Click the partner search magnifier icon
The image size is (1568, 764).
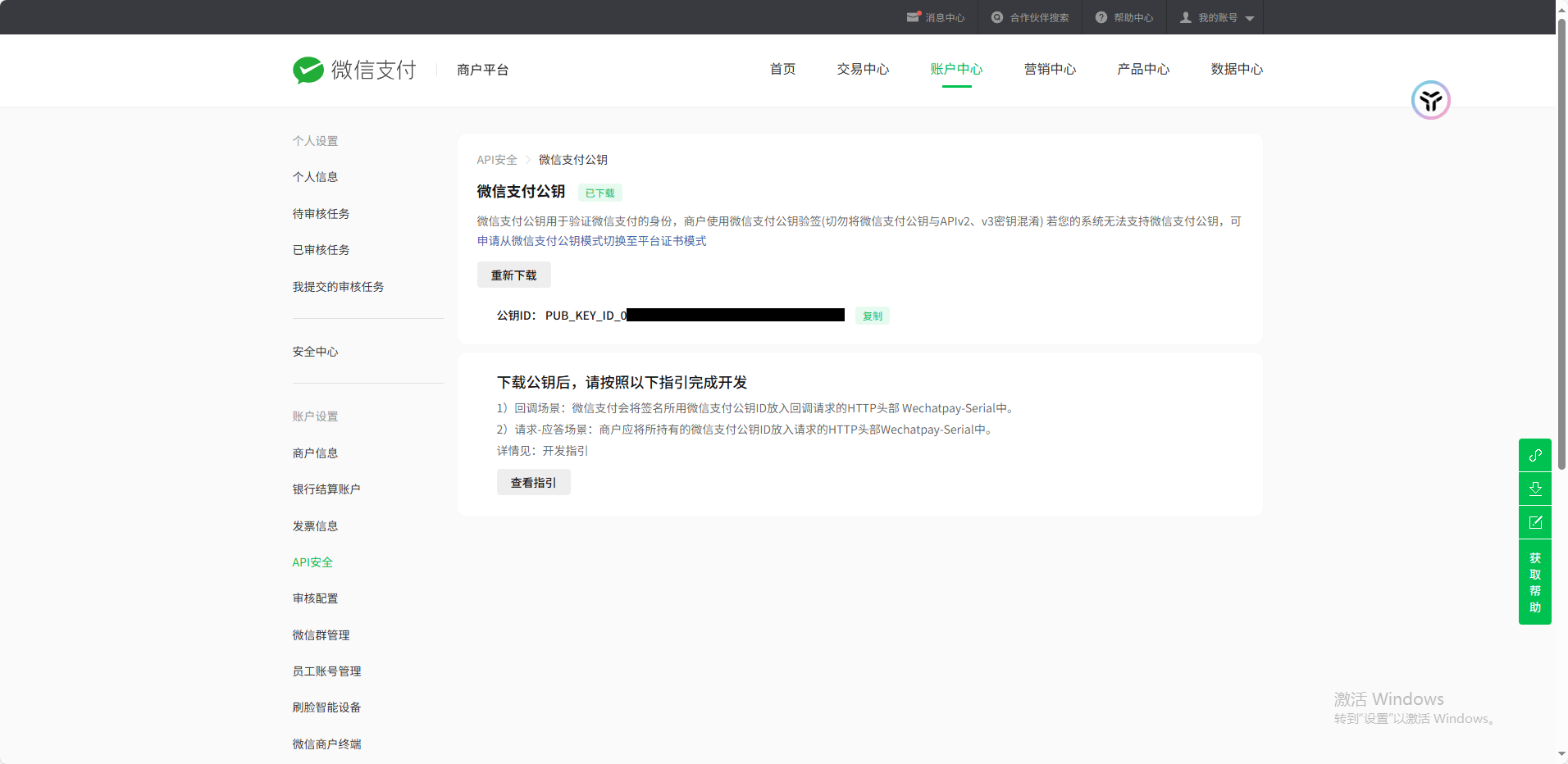coord(997,17)
